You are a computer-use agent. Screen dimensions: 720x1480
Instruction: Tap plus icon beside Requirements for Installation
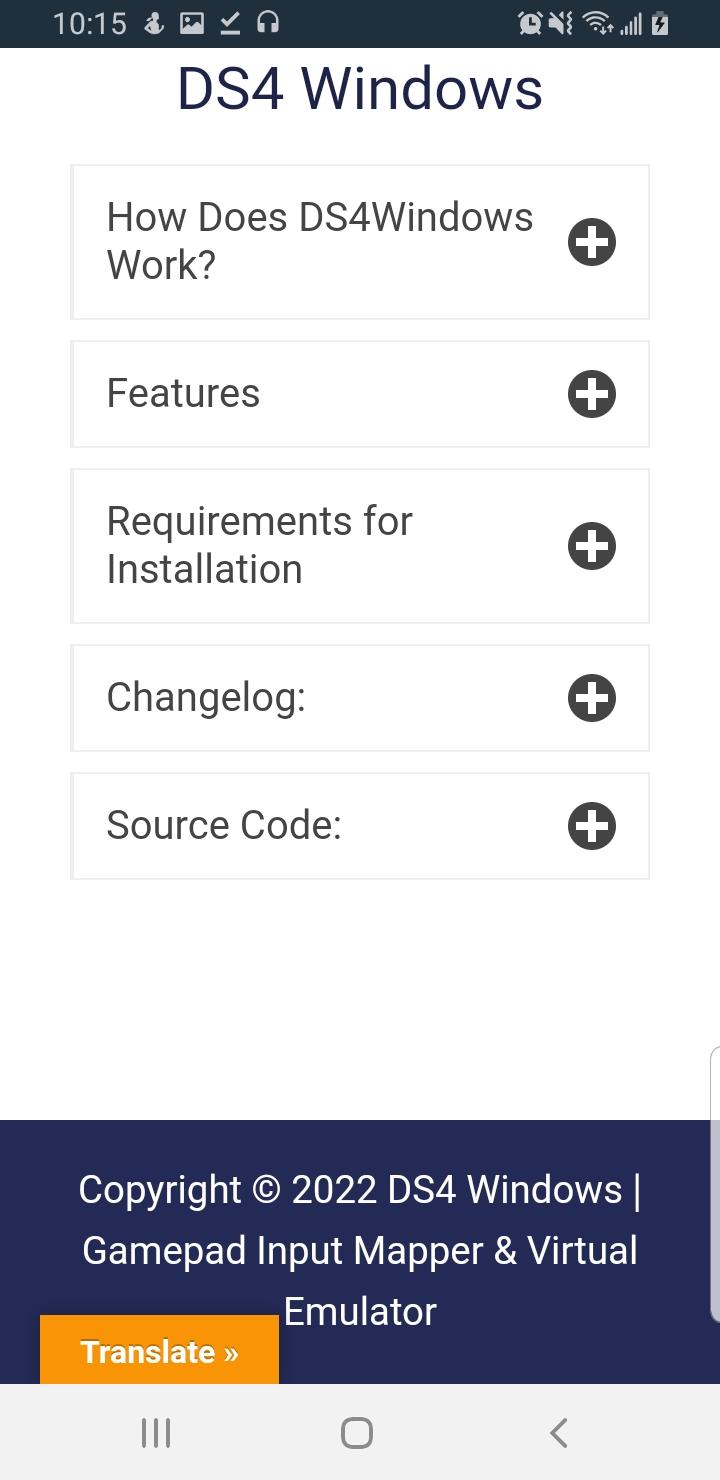pyautogui.click(x=592, y=546)
